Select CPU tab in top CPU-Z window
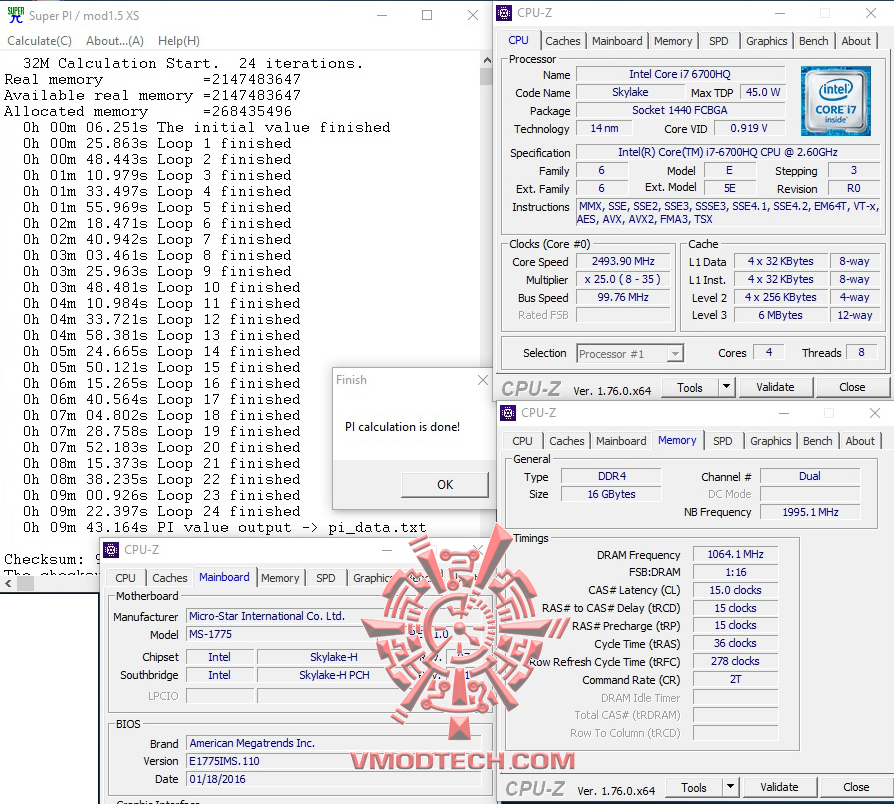This screenshot has width=894, height=804. [518, 40]
